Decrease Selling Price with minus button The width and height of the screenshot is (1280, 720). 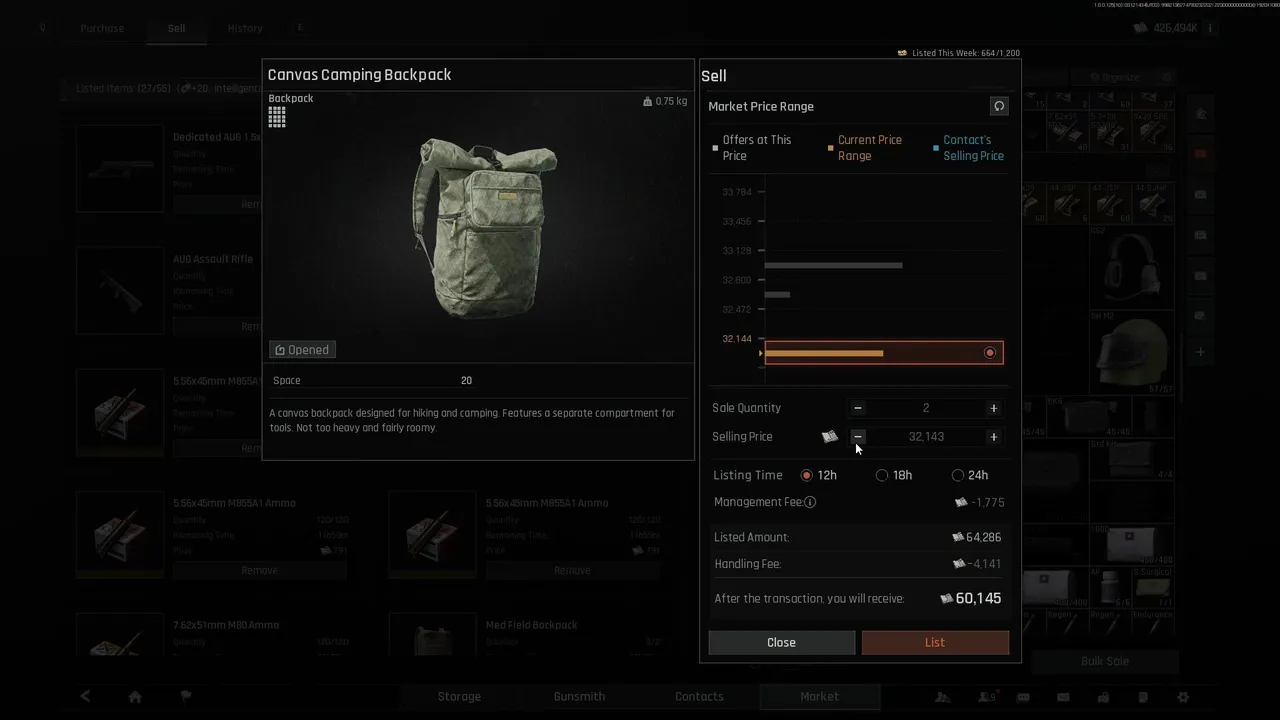coord(858,437)
